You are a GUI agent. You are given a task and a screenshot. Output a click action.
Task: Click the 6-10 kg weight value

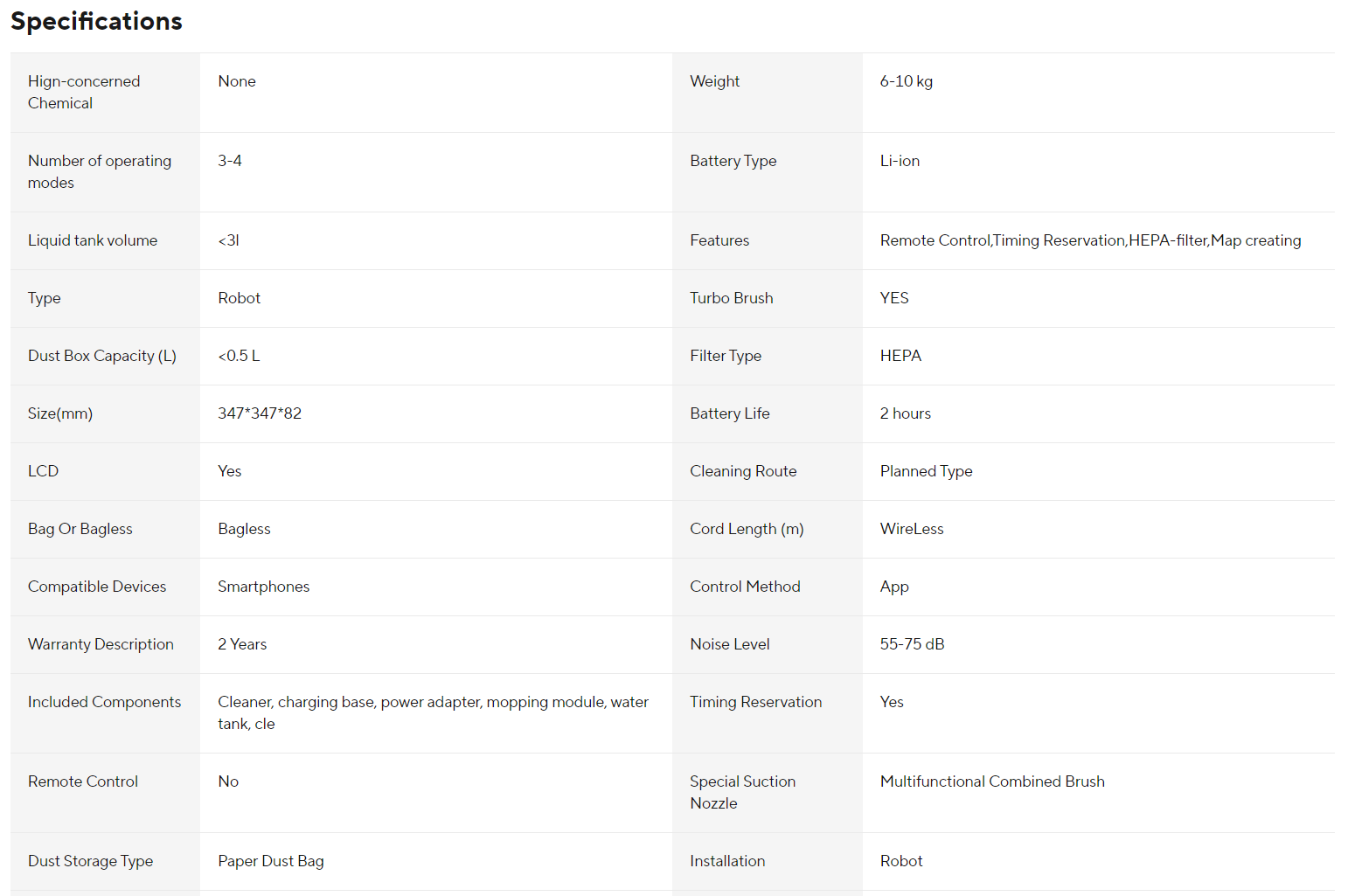tap(907, 81)
